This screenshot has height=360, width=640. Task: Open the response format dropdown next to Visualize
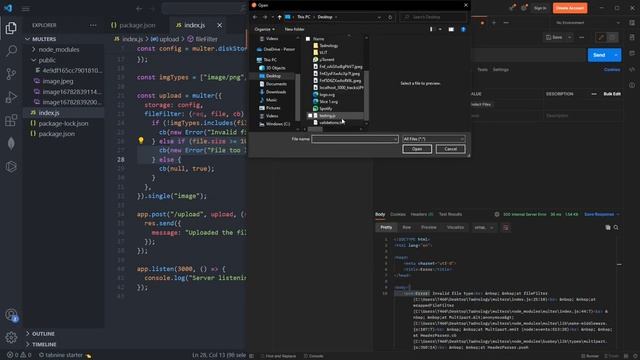[484, 227]
